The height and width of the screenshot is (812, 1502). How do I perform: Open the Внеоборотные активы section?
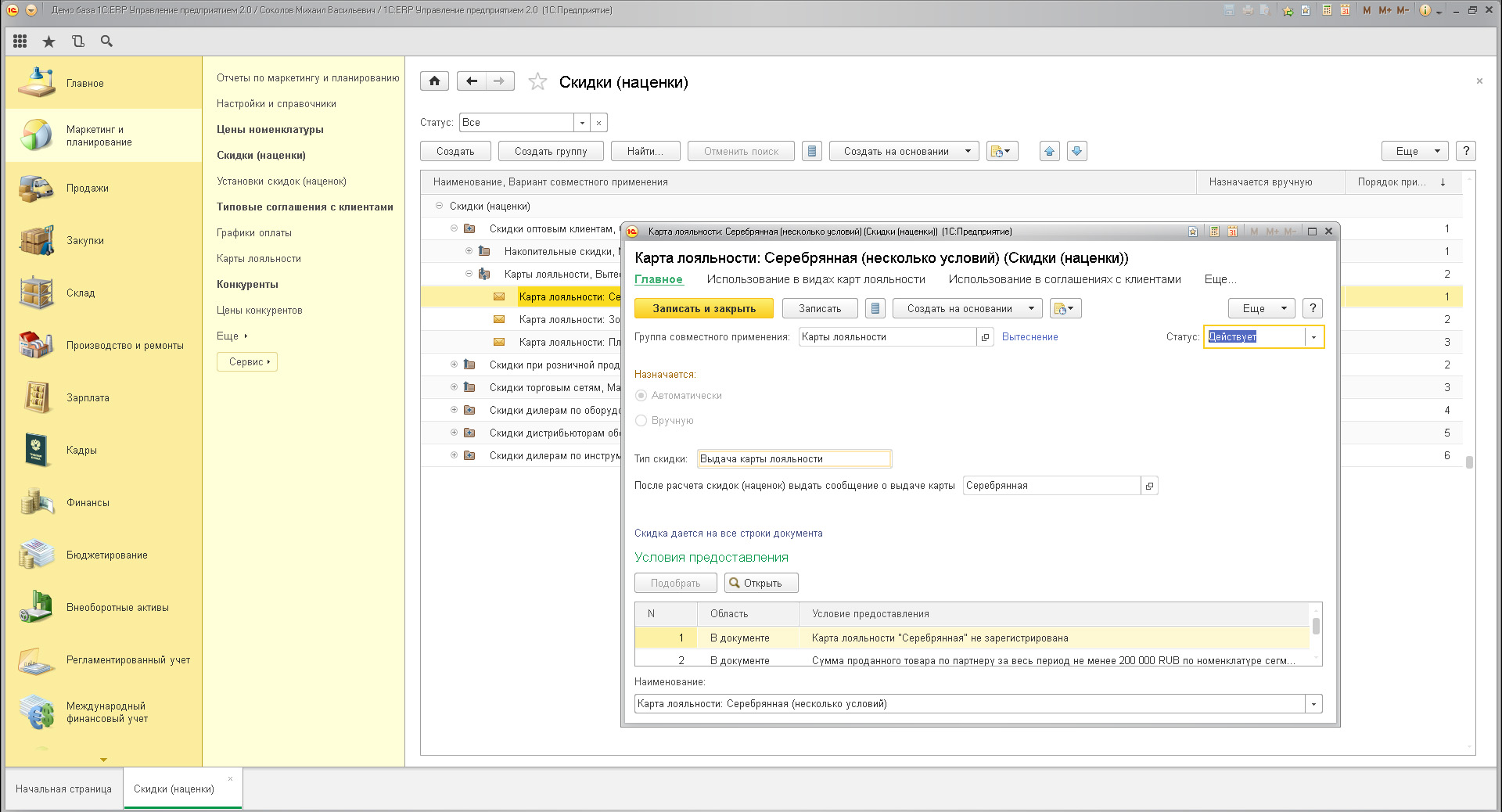pyautogui.click(x=103, y=607)
